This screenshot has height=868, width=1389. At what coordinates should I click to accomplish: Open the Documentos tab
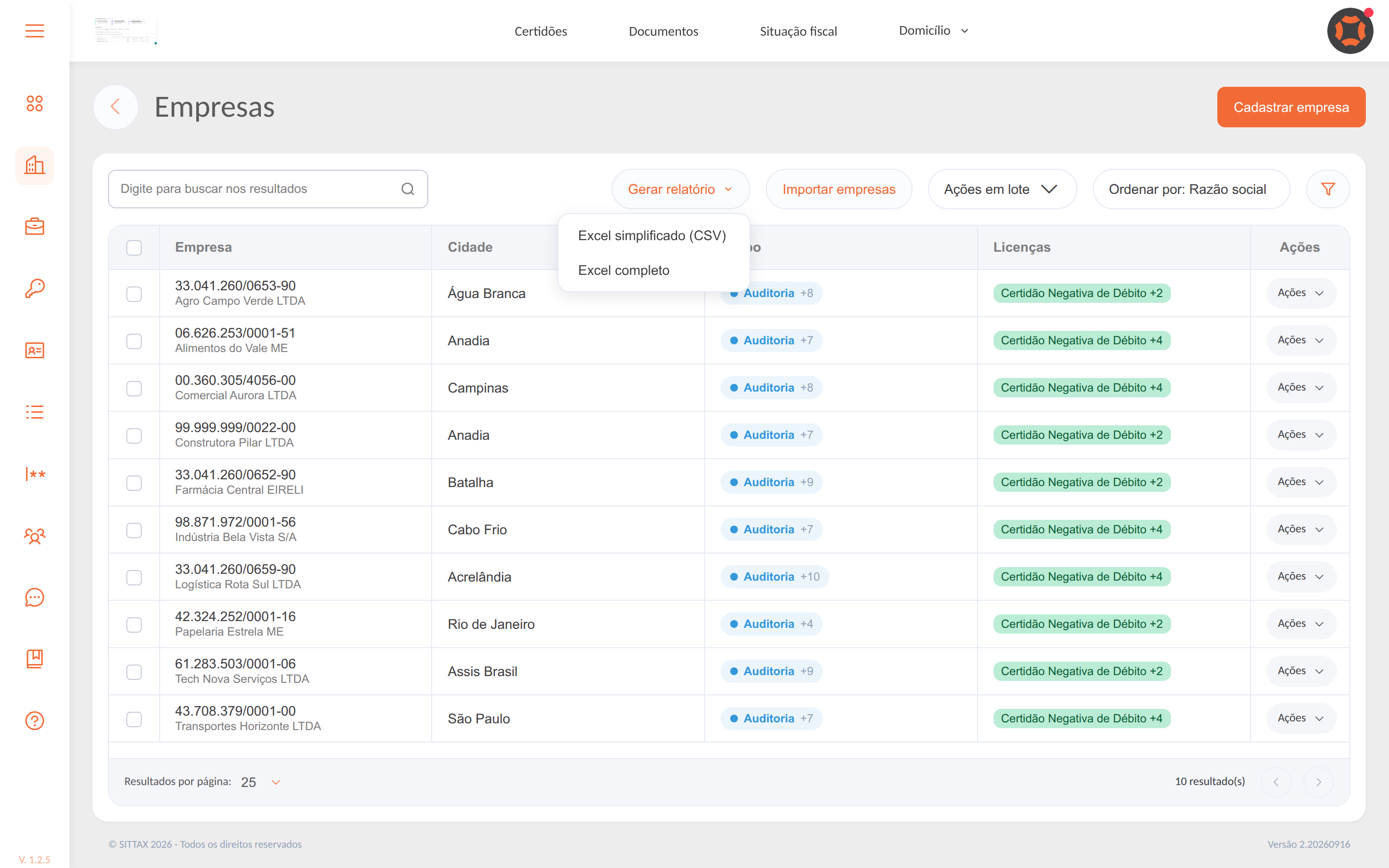coord(664,31)
